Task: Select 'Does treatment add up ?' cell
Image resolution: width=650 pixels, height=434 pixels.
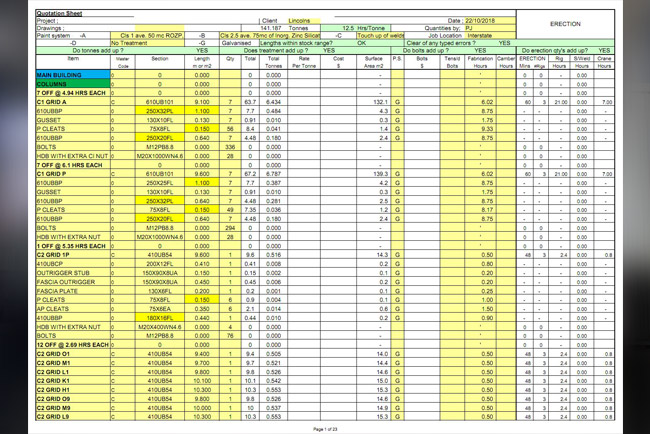Action: coord(276,51)
